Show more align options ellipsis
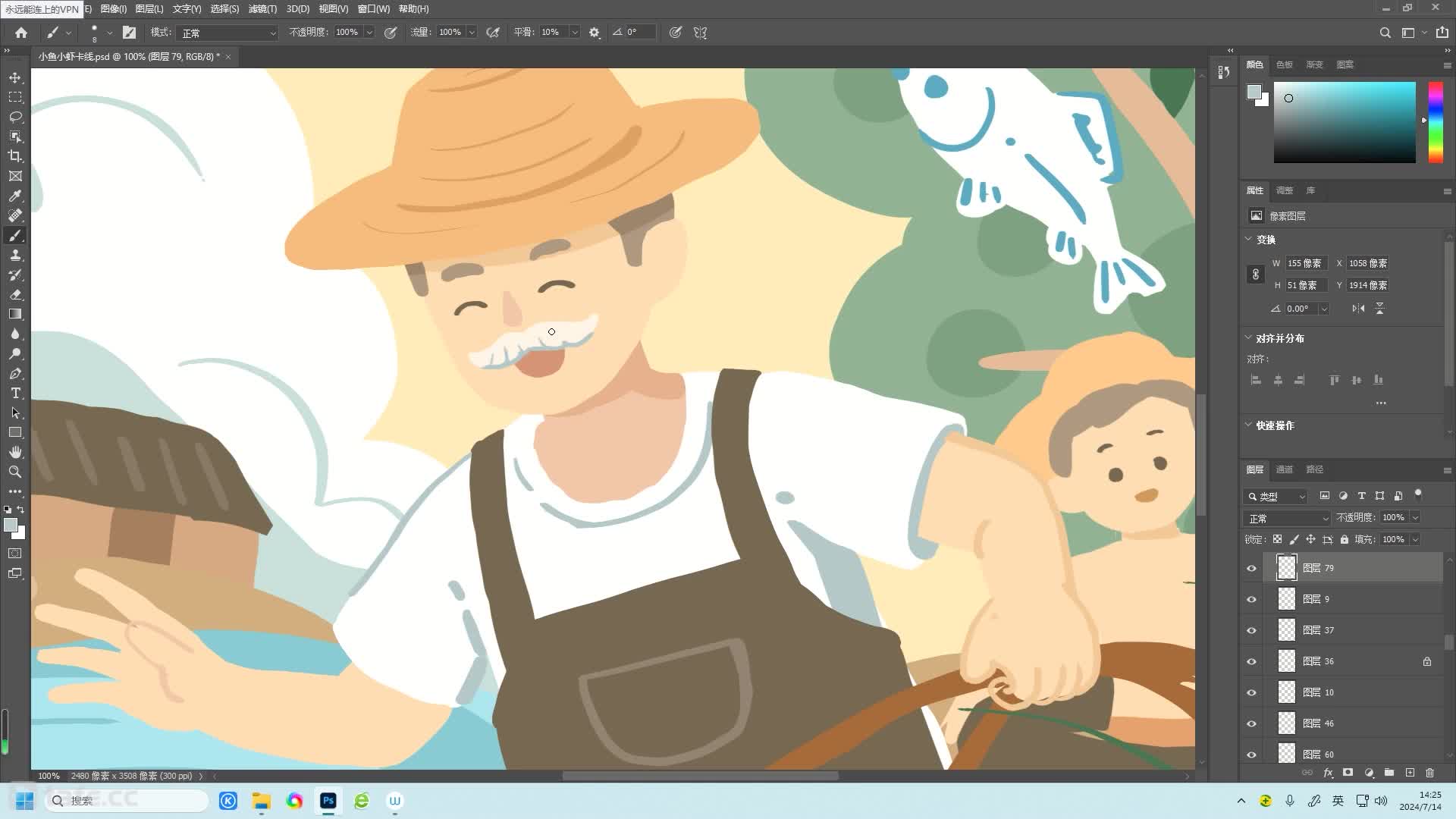Screen dimensions: 1456x819 pyautogui.click(x=1381, y=403)
